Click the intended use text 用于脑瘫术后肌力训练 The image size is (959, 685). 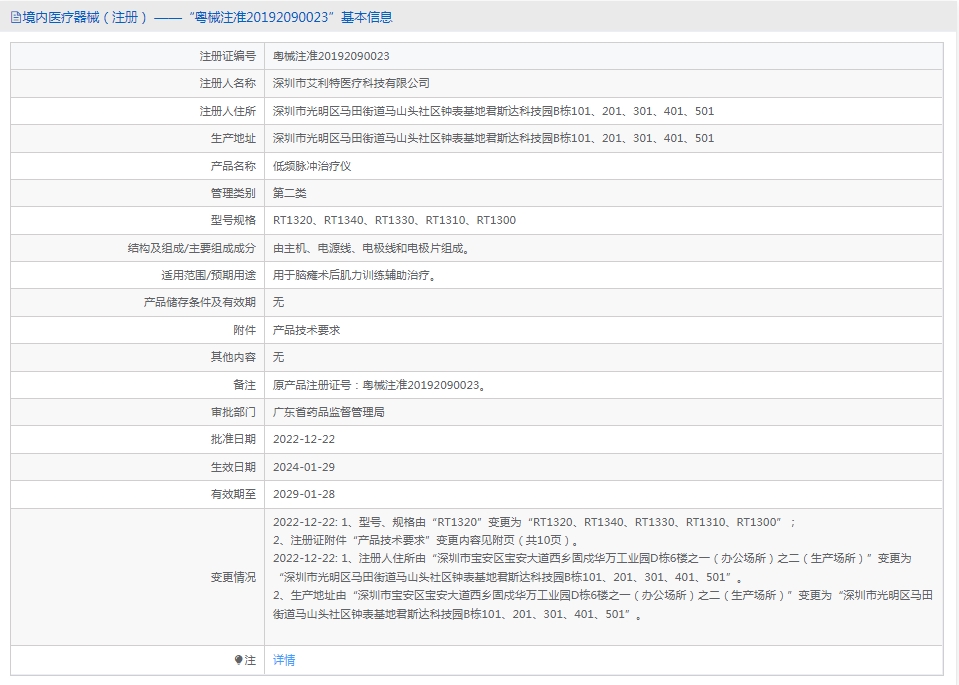coord(355,275)
